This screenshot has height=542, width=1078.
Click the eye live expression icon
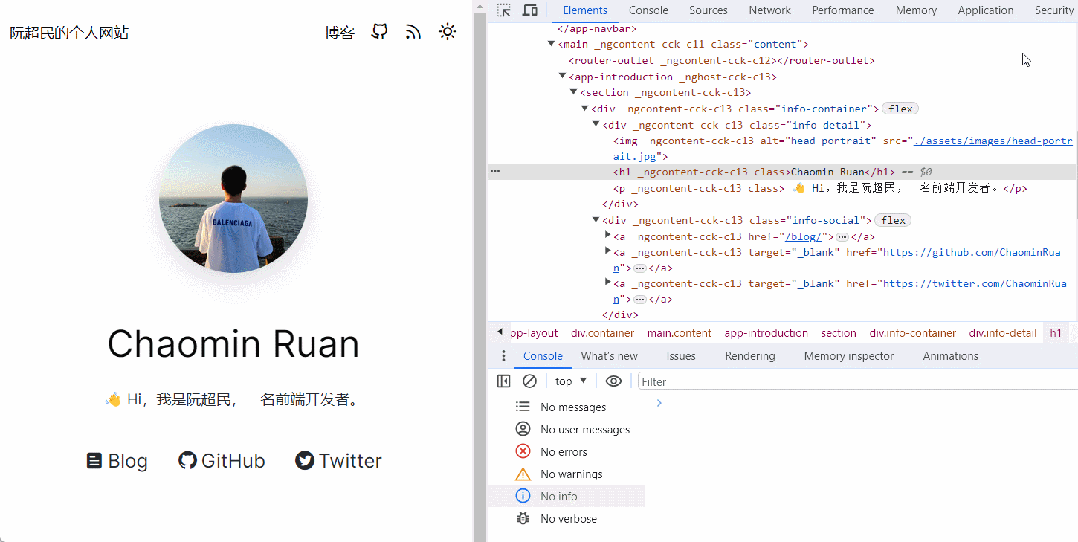(x=614, y=381)
